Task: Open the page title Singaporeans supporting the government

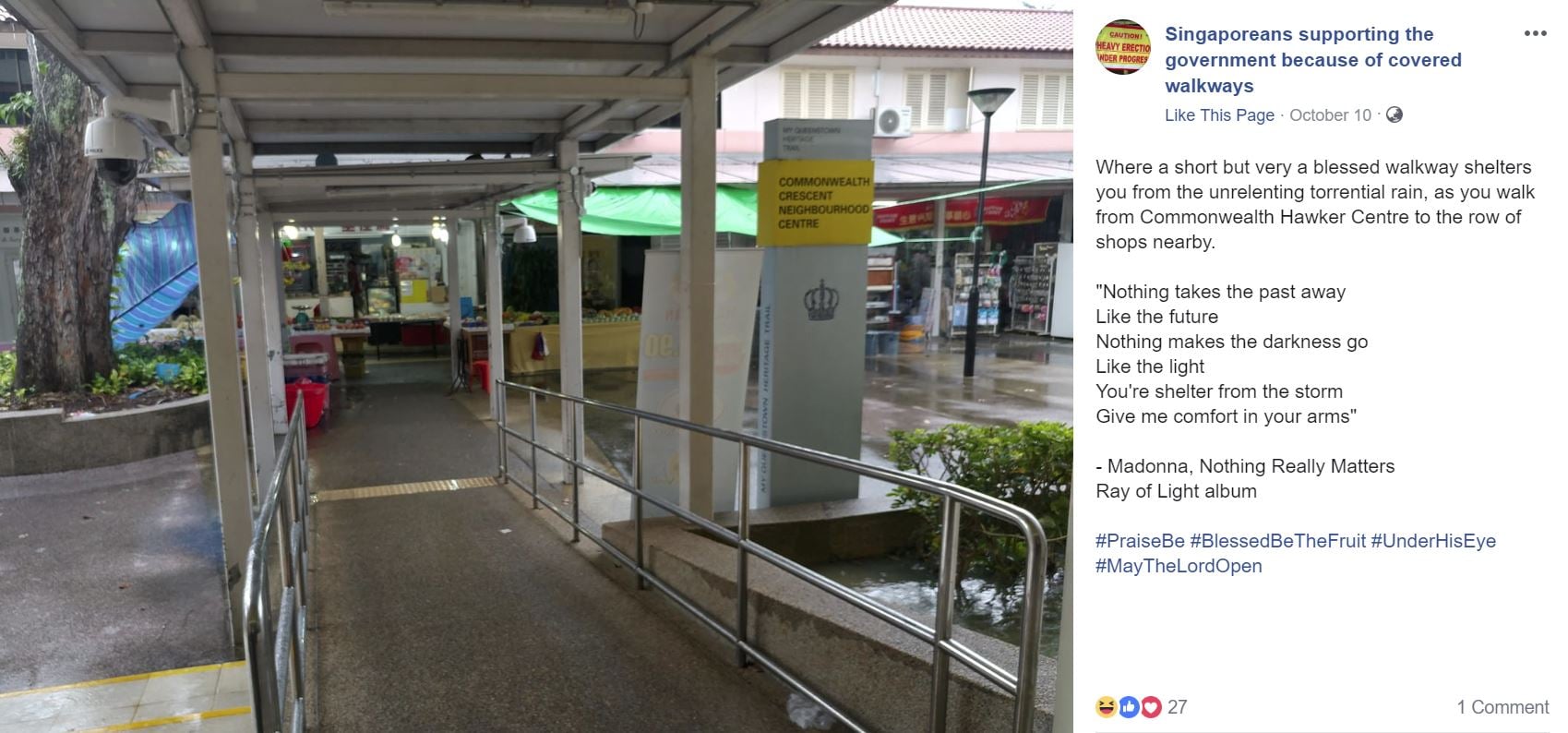Action: click(x=1312, y=60)
